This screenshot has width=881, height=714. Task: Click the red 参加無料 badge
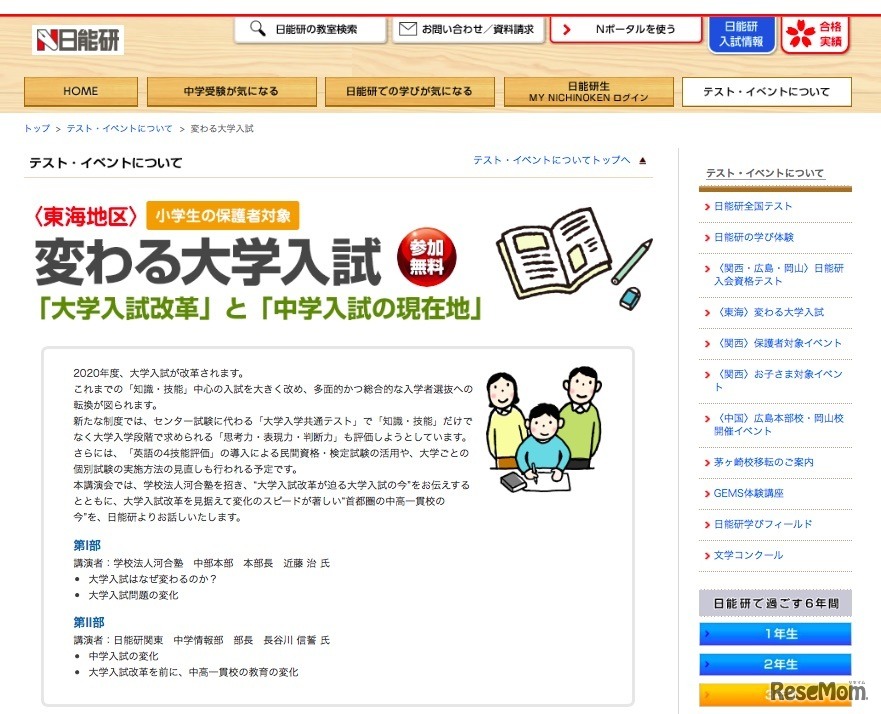tap(426, 257)
